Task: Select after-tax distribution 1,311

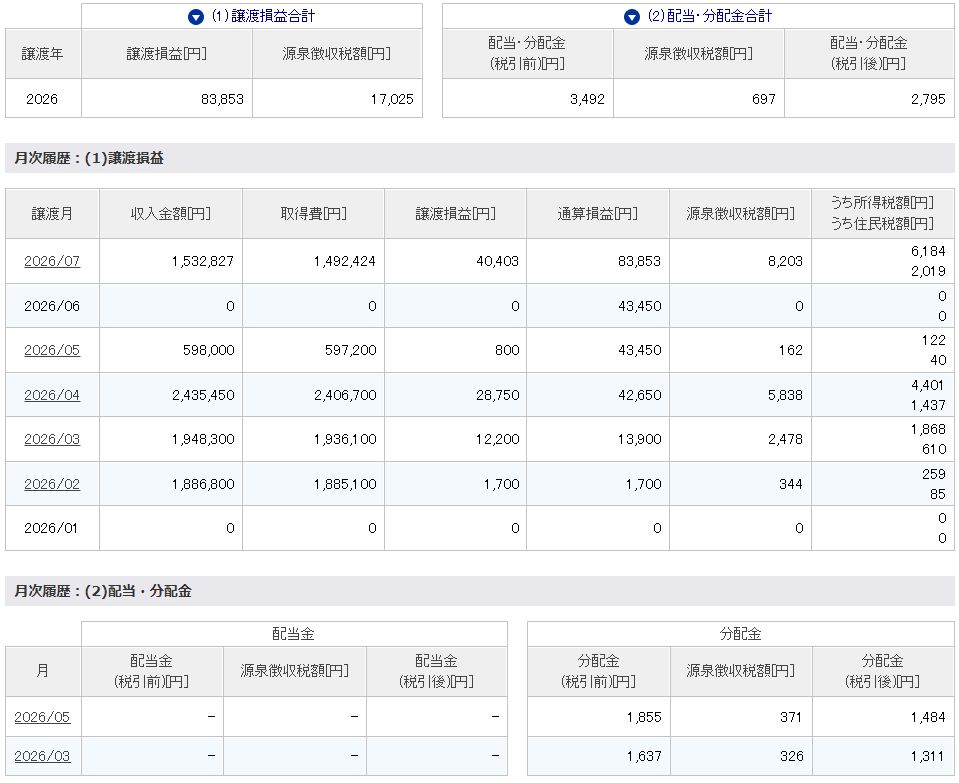Action: click(928, 756)
